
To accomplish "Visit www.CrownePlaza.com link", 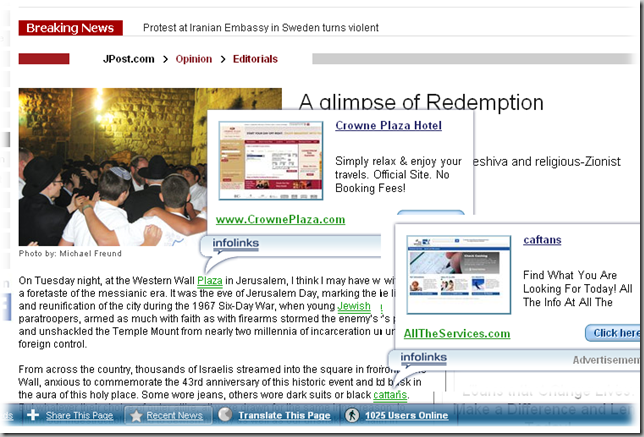I will (281, 220).
